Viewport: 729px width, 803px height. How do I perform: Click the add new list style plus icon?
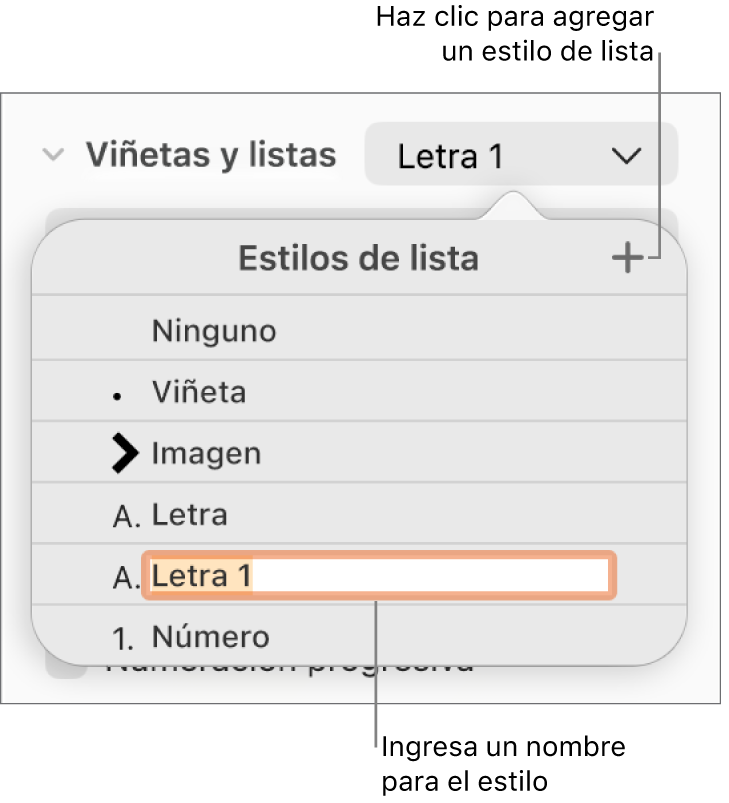(628, 258)
